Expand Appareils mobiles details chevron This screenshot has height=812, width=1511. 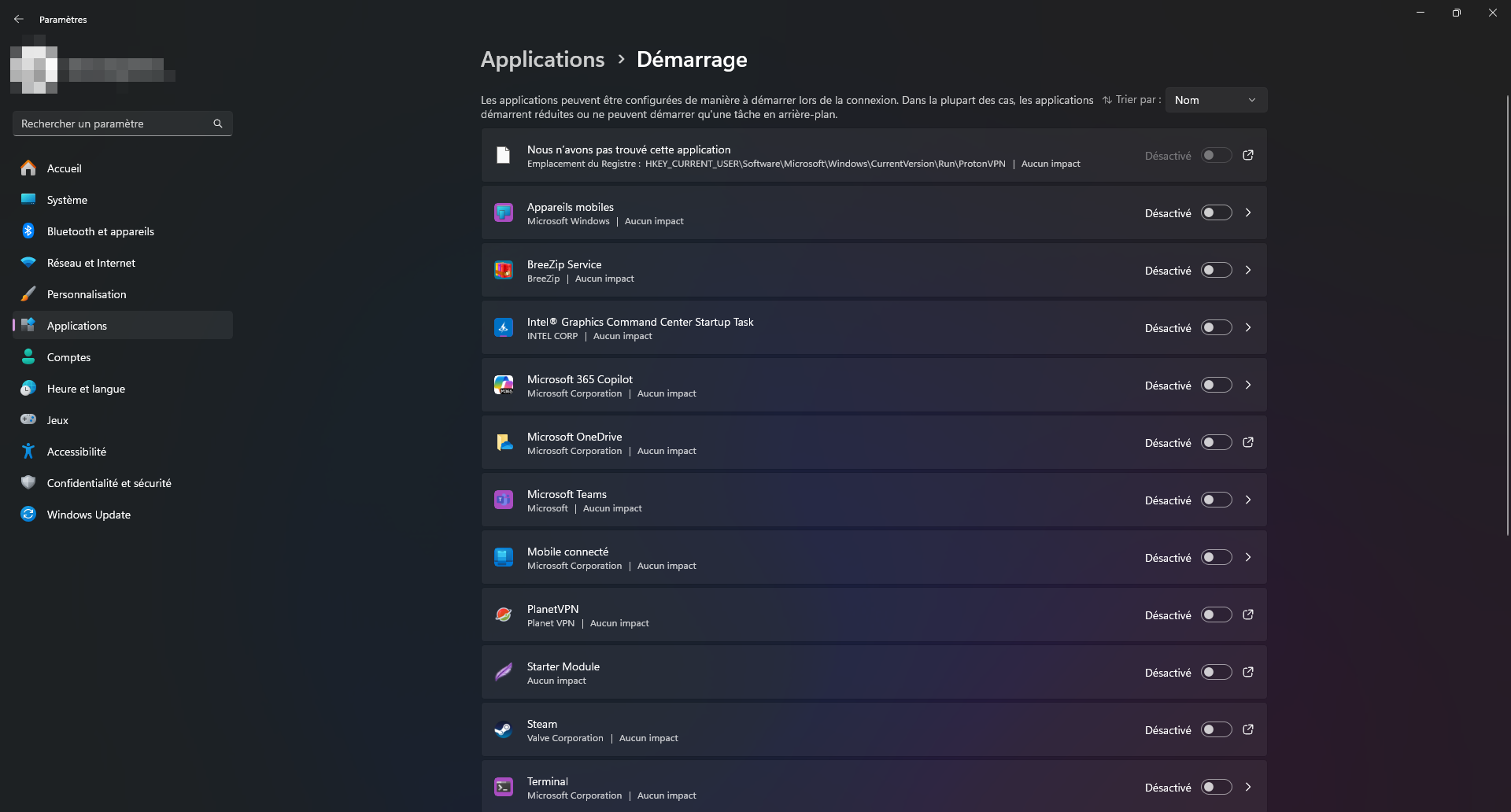[x=1248, y=212]
